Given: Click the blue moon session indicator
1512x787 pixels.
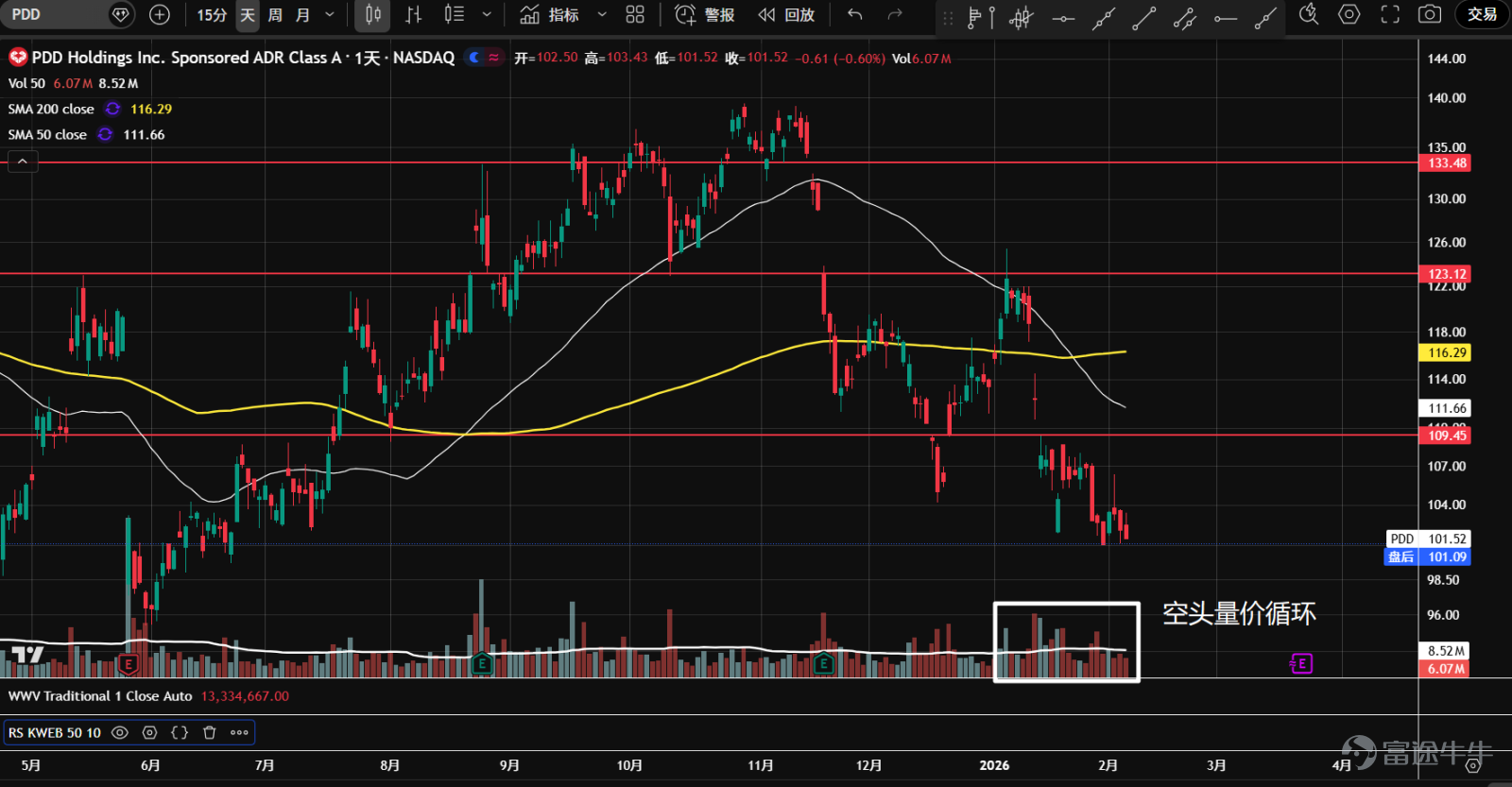Looking at the screenshot, I should [x=475, y=58].
